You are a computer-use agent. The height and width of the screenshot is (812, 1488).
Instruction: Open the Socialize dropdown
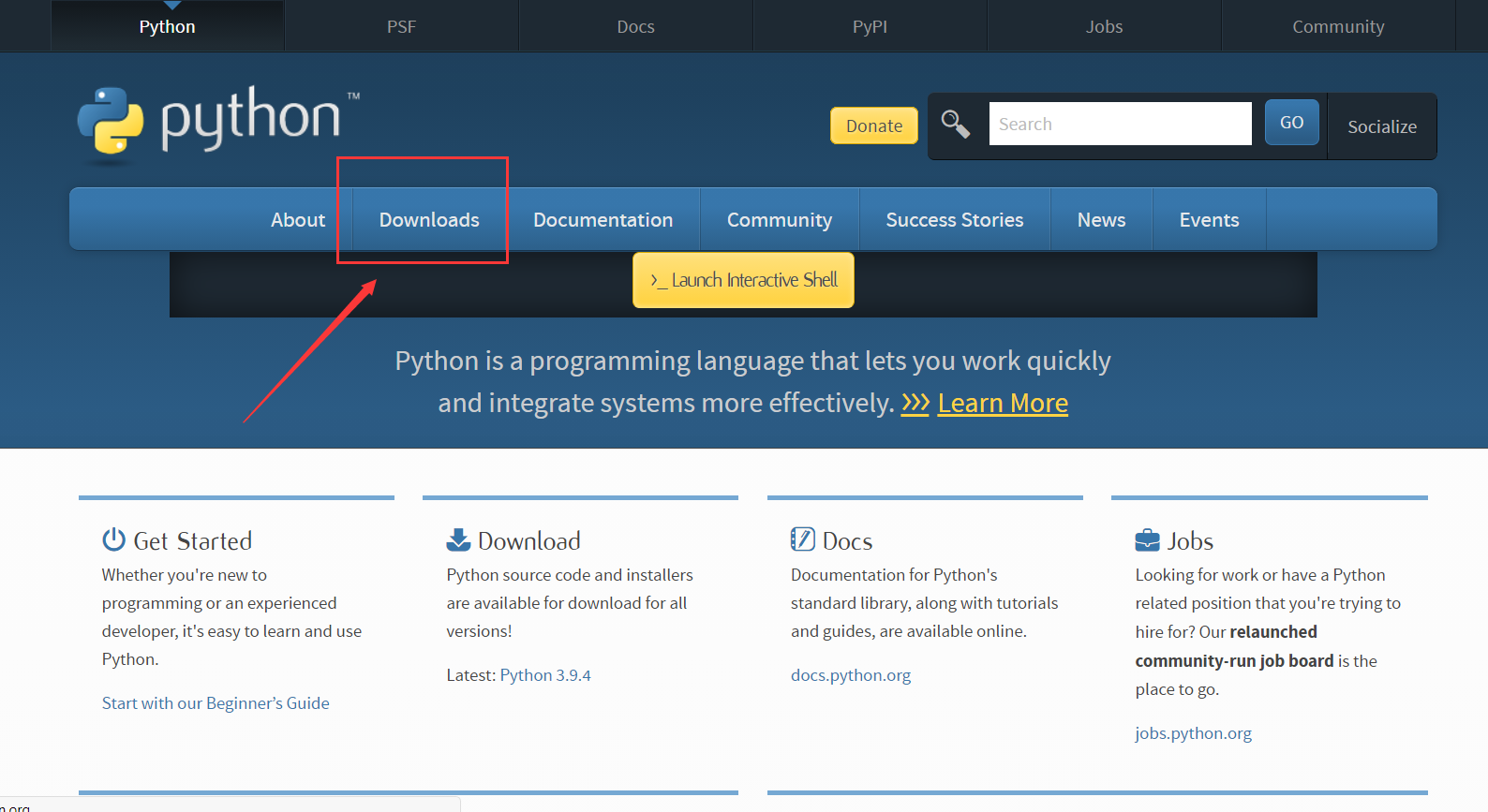point(1382,126)
